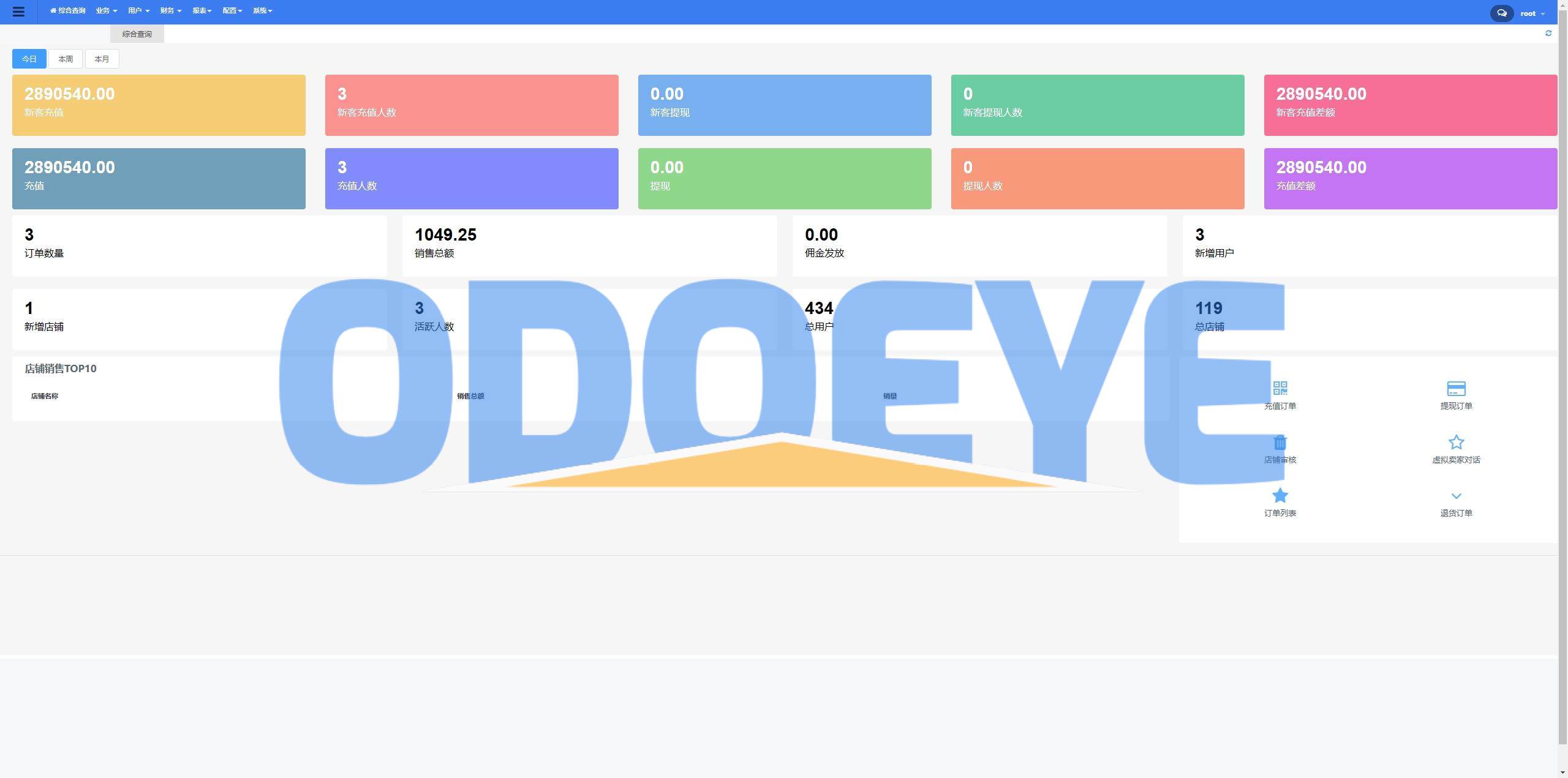The height and width of the screenshot is (778, 1568).
Task: Select the 今日 today tab
Action: (x=29, y=58)
